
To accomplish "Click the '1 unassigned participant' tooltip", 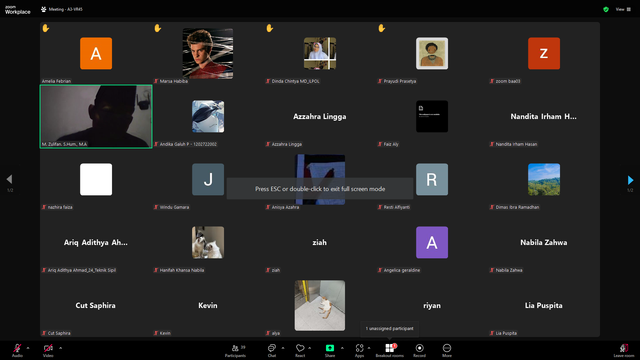I will point(389,329).
